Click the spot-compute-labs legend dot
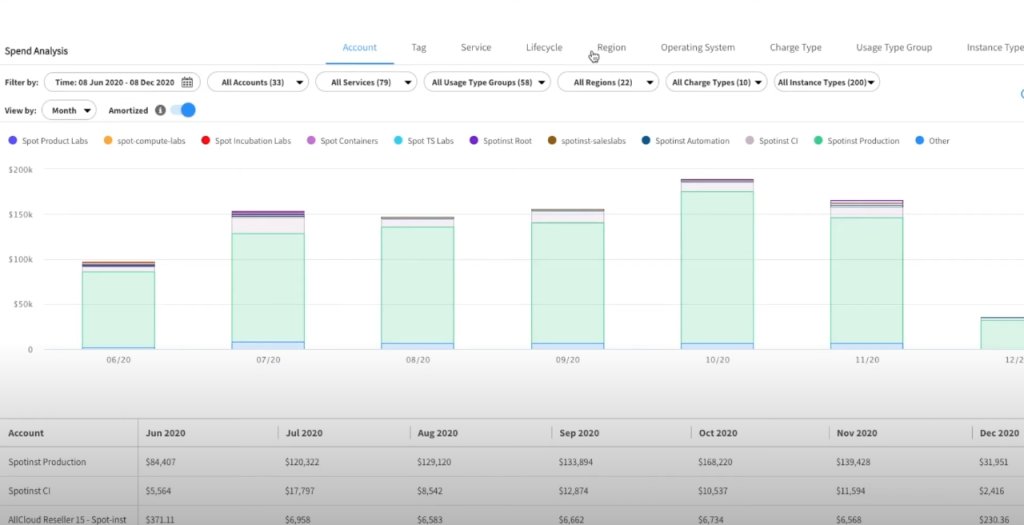The width and height of the screenshot is (1024, 525). [107, 141]
